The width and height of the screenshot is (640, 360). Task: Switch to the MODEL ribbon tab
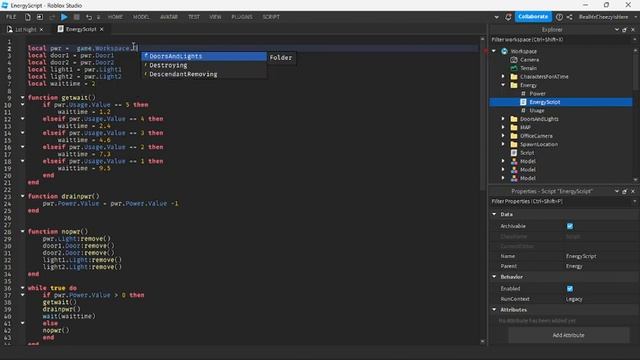pos(141,17)
